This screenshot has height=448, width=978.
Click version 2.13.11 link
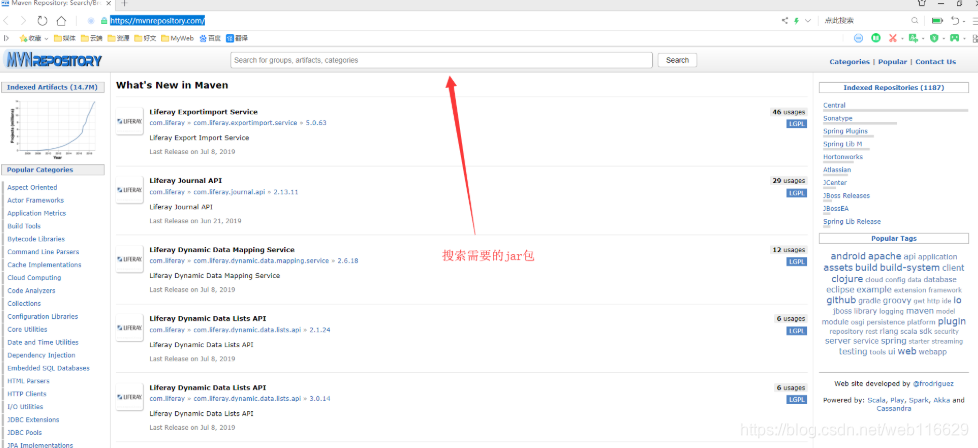(x=286, y=192)
